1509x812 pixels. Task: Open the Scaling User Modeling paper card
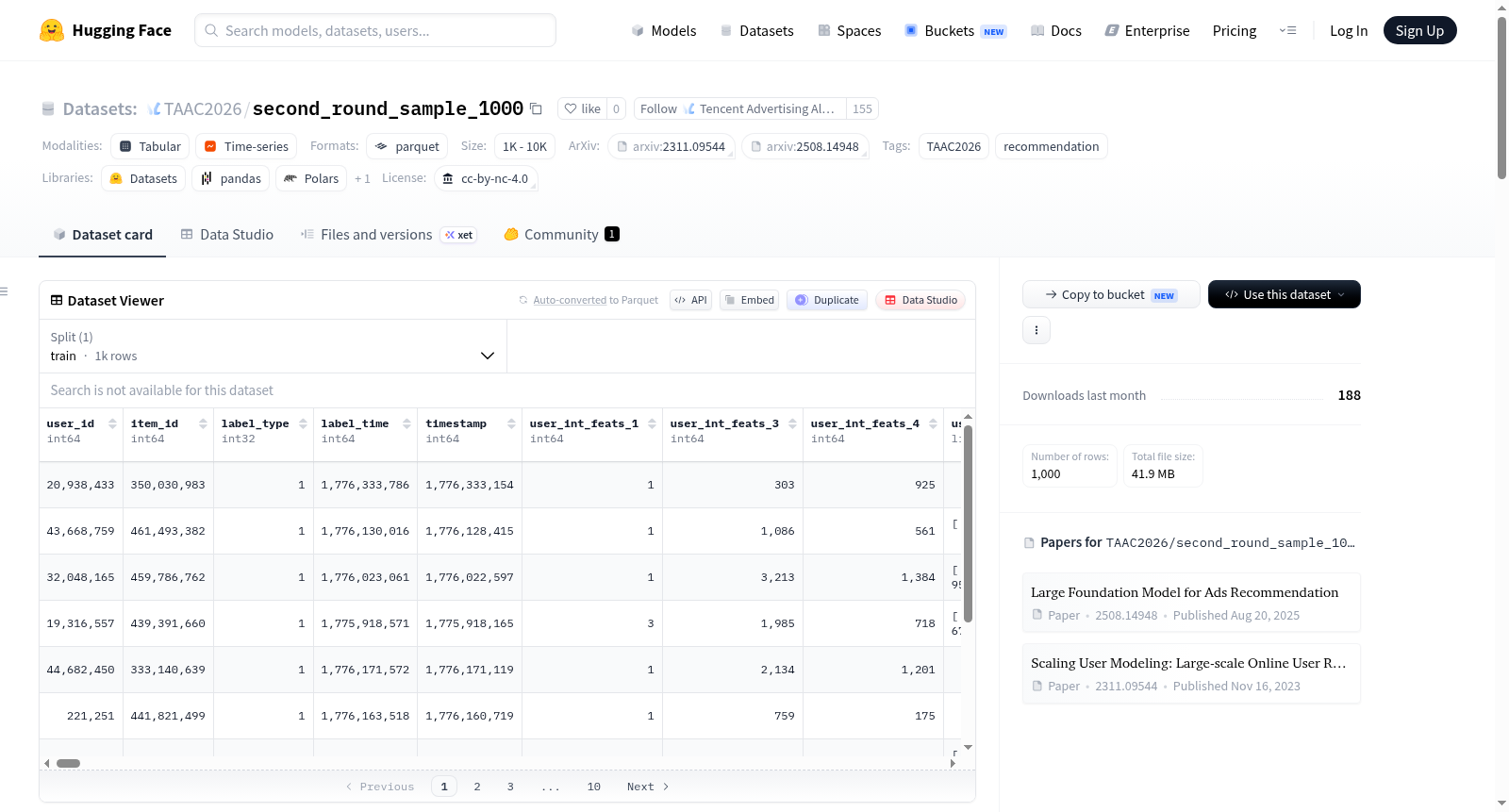(x=1191, y=673)
